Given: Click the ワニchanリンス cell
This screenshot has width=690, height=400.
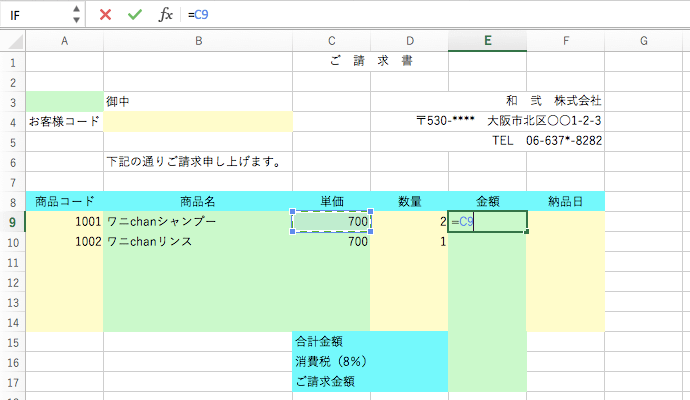Looking at the screenshot, I should (198, 242).
